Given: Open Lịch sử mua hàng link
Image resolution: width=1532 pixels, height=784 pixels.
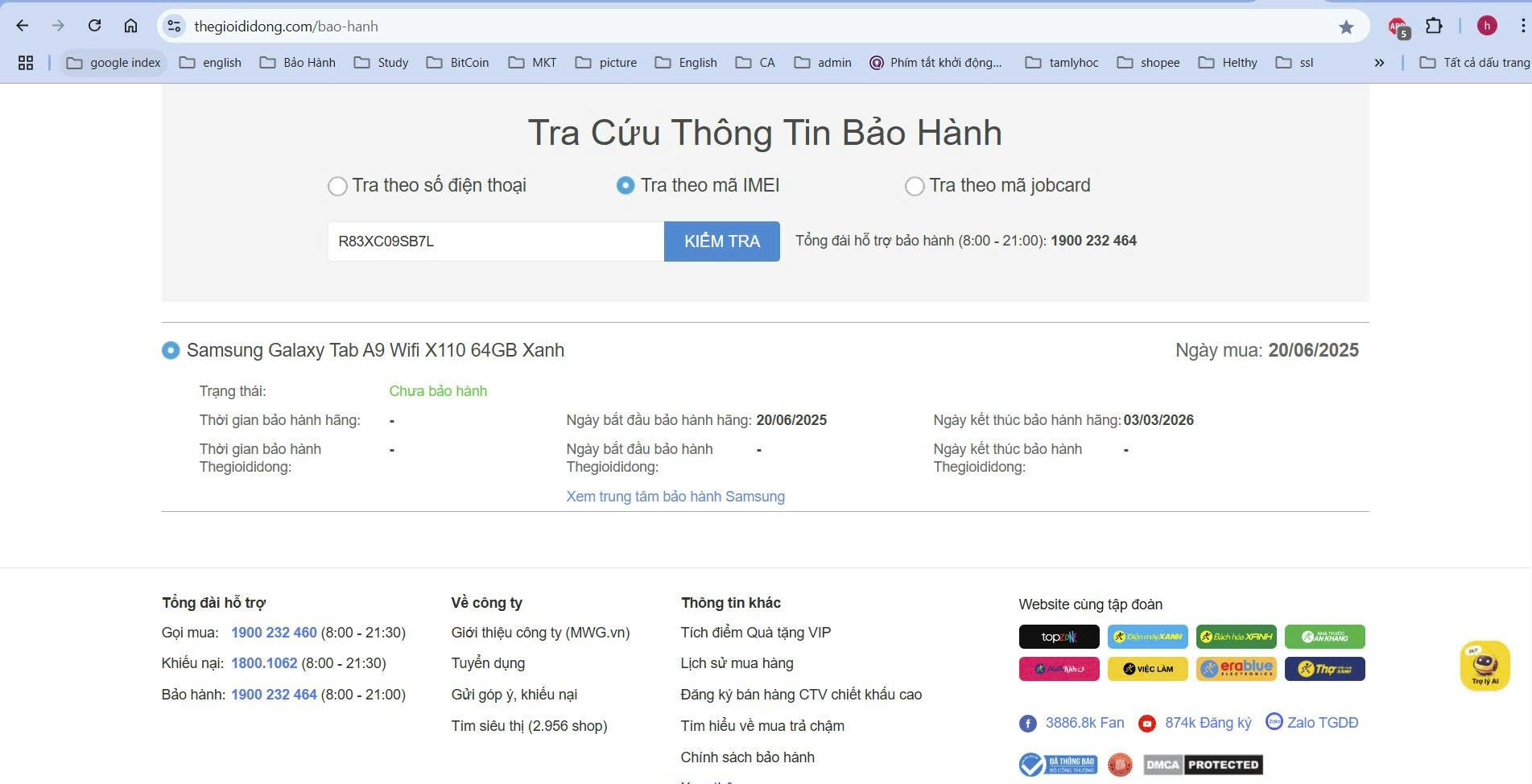Looking at the screenshot, I should pos(737,663).
